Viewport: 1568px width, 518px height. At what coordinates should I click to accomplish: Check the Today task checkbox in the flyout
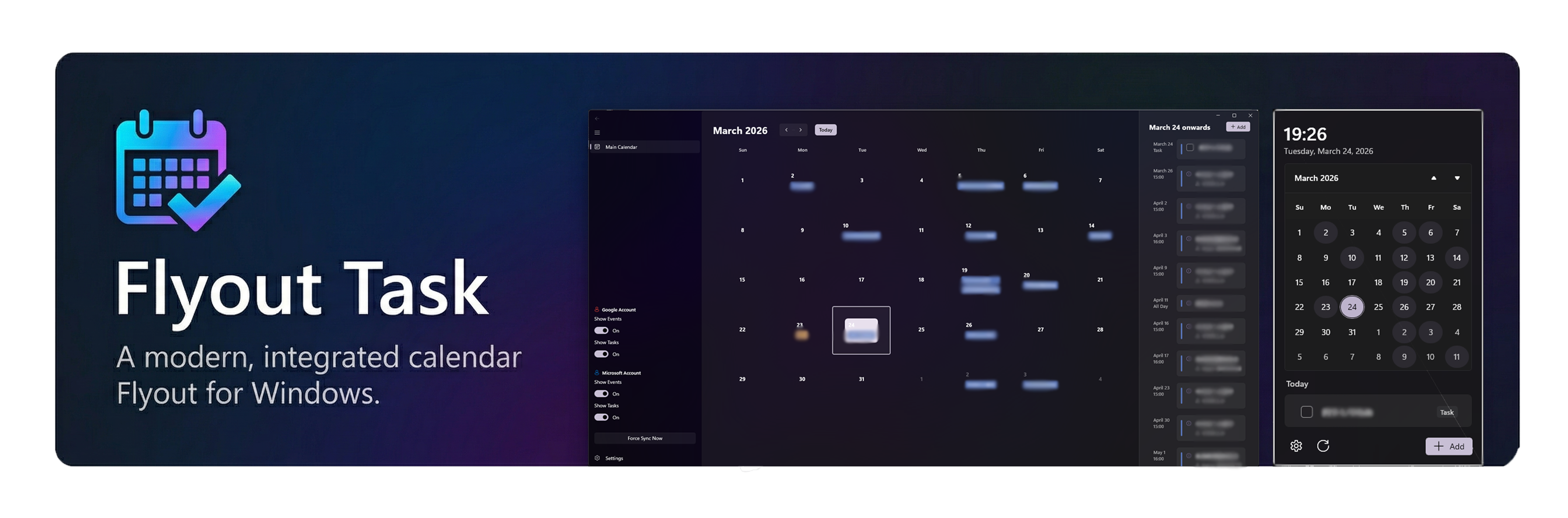[x=1306, y=412]
